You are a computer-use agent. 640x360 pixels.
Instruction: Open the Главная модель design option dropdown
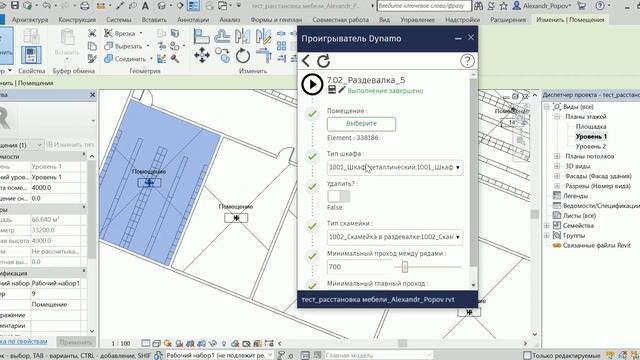tap(378, 355)
